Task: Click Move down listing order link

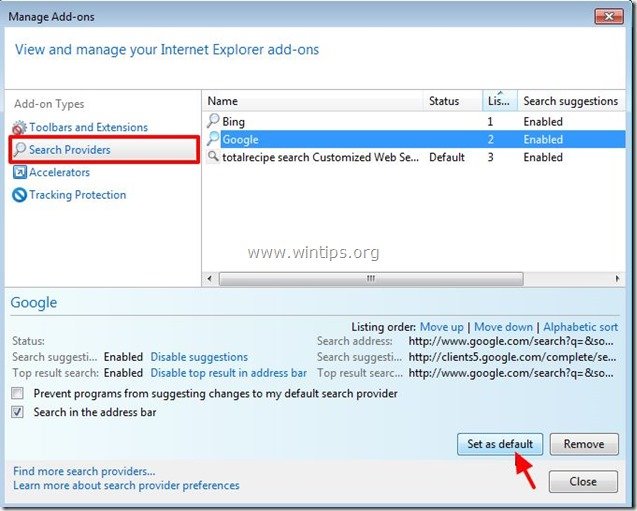Action: [503, 327]
